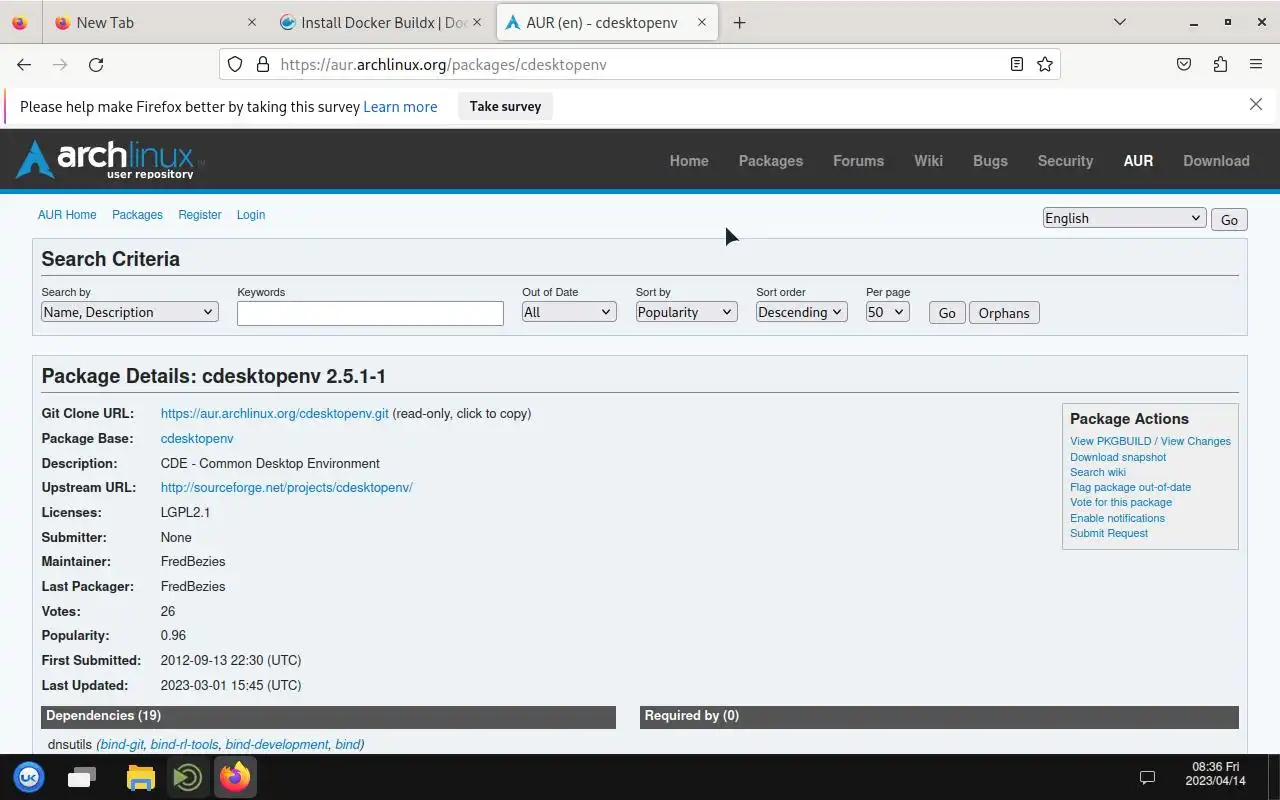The height and width of the screenshot is (800, 1280).
Task: Open the bind-git dependency link
Action: click(x=122, y=744)
